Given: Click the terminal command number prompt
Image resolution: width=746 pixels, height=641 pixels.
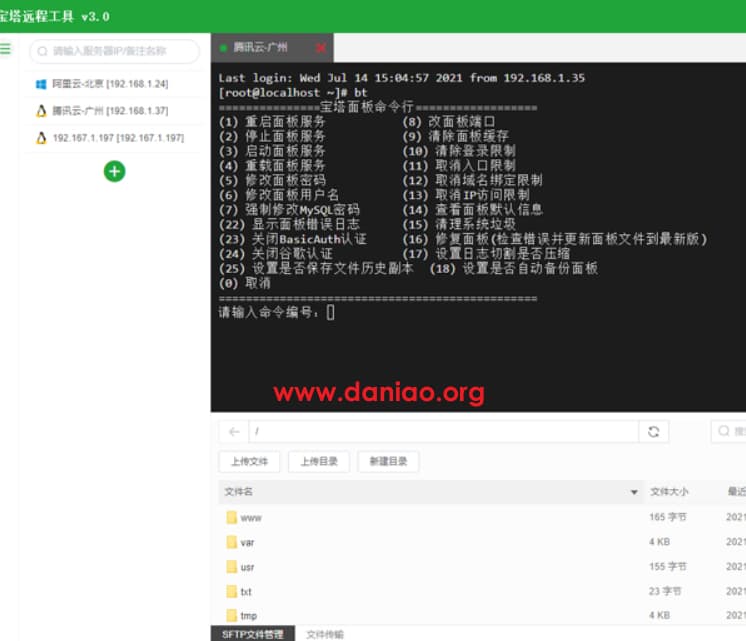Looking at the screenshot, I should [277, 313].
